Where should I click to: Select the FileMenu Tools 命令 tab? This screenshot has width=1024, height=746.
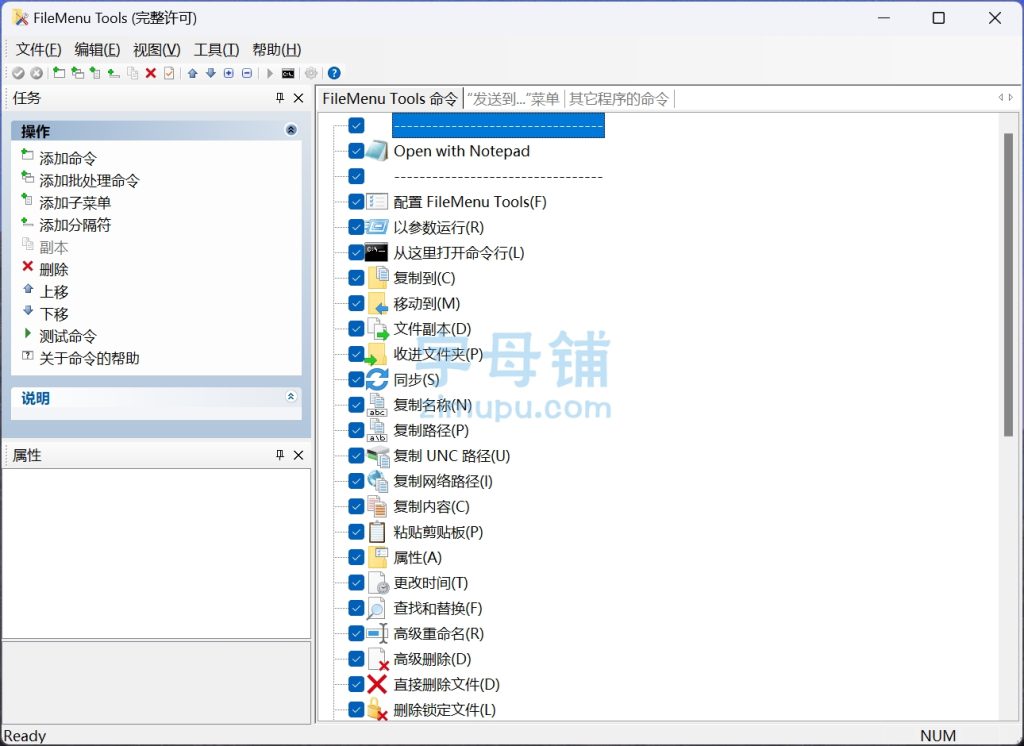[x=390, y=99]
